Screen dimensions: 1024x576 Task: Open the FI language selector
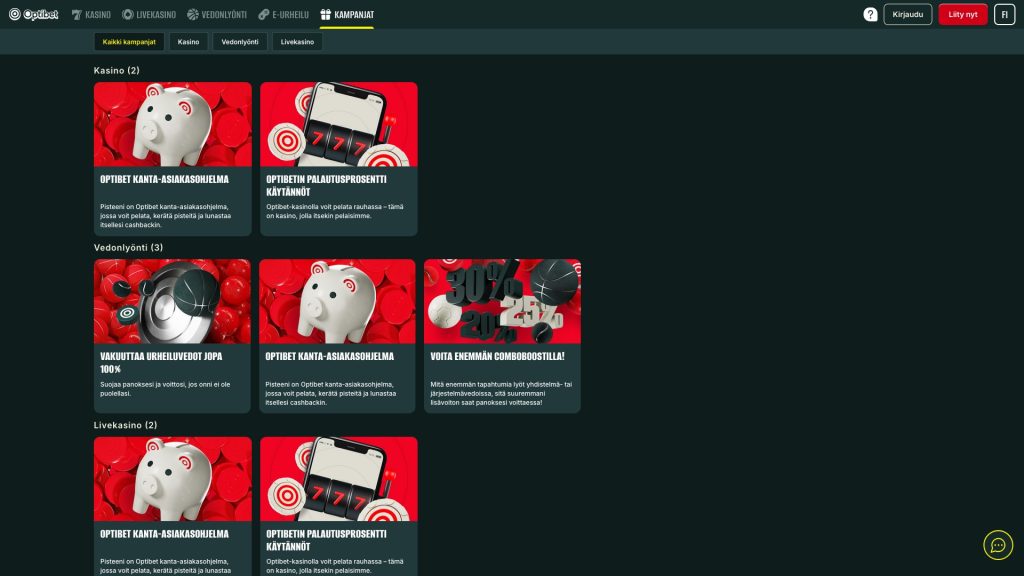point(1004,14)
